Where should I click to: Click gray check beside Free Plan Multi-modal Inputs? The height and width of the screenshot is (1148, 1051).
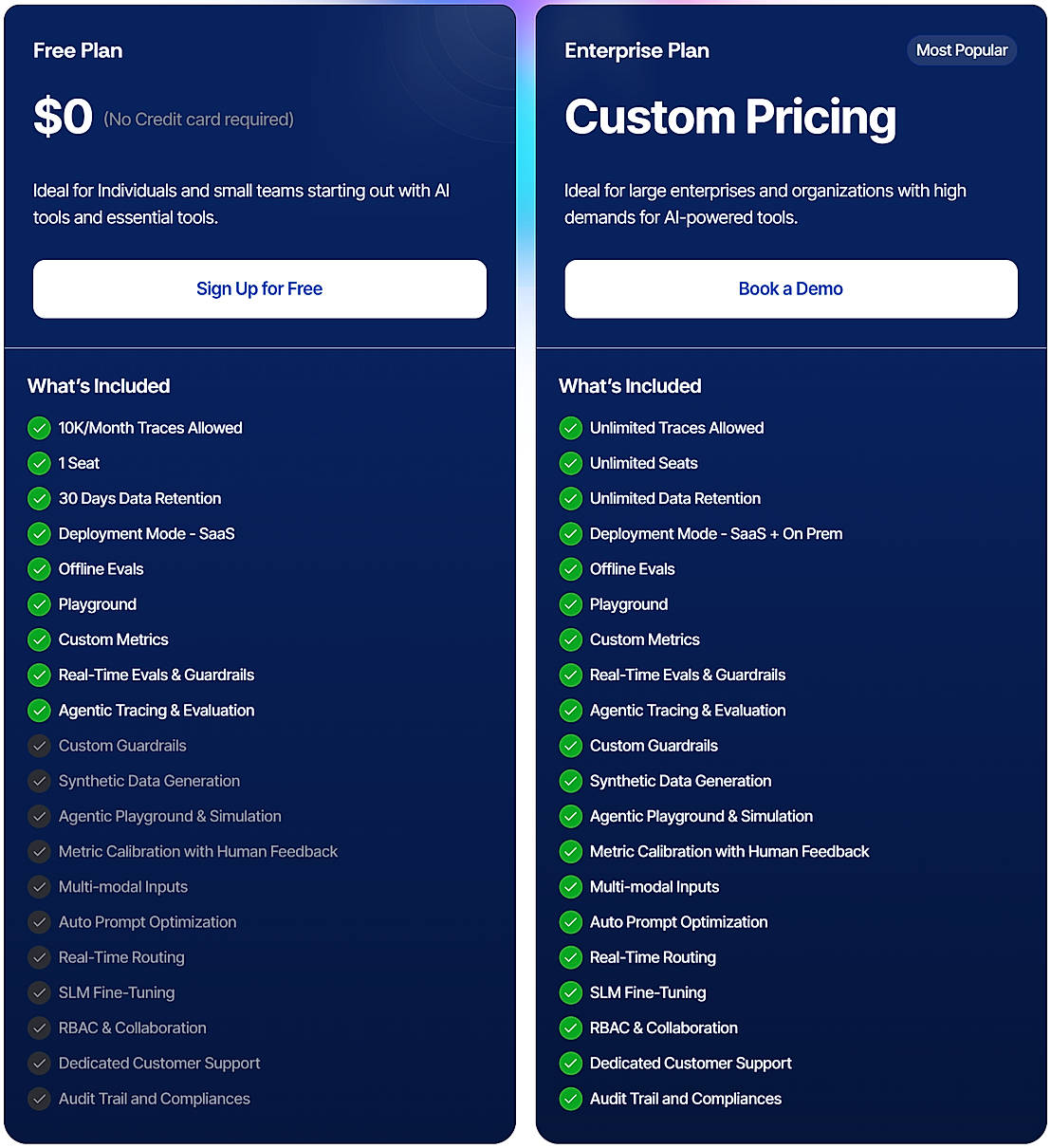[x=39, y=887]
